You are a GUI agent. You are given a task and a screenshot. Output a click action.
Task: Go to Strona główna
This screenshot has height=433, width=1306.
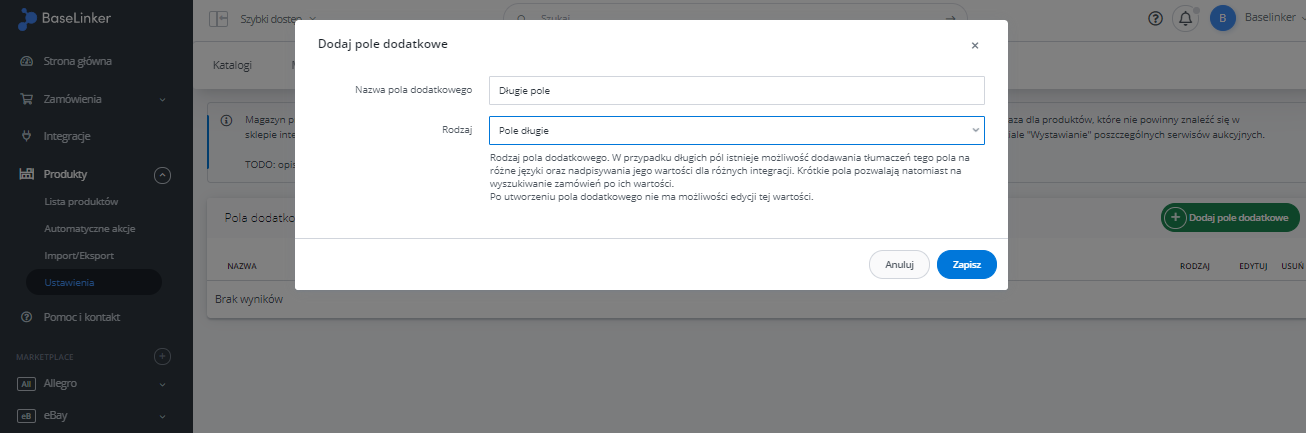click(x=77, y=61)
